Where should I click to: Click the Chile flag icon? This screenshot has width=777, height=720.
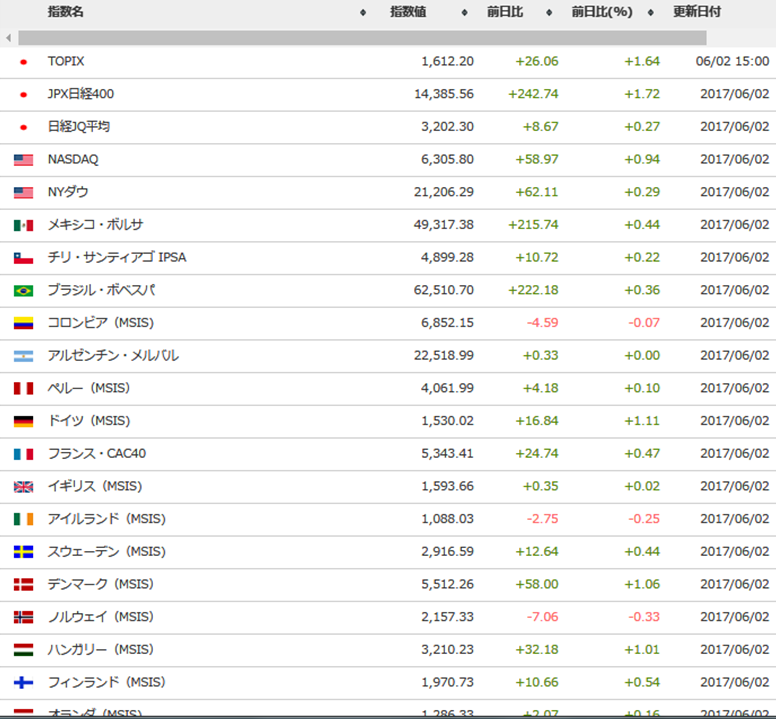23,258
